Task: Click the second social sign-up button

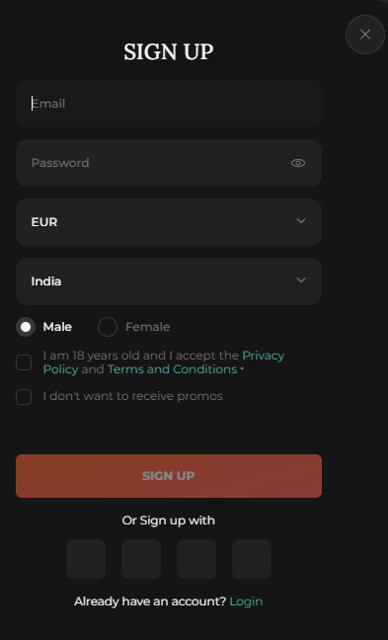Action: click(141, 559)
